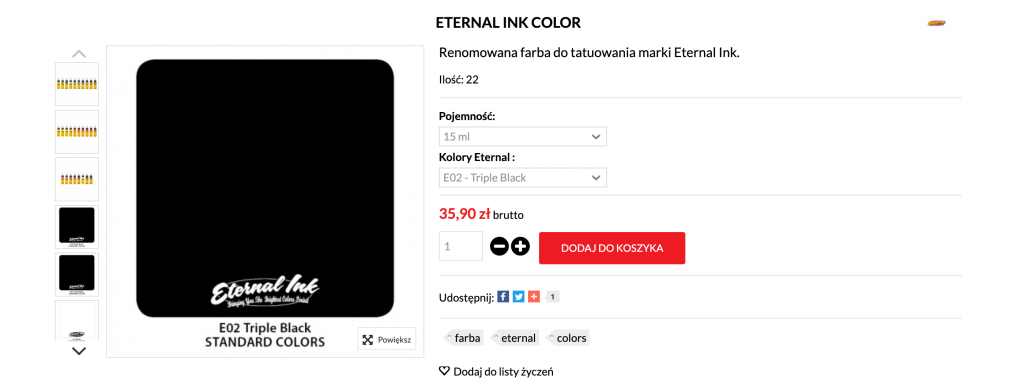The image size is (1024, 388).
Task: Decrease quantity with minus icon
Action: pyautogui.click(x=500, y=247)
